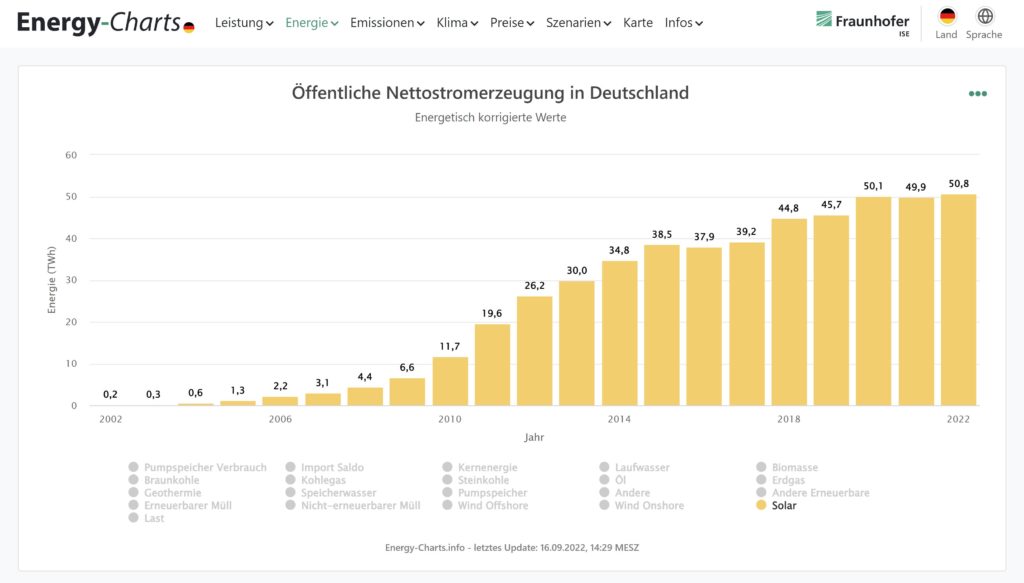Open the Infos menu
The height and width of the screenshot is (583, 1024).
coord(680,22)
